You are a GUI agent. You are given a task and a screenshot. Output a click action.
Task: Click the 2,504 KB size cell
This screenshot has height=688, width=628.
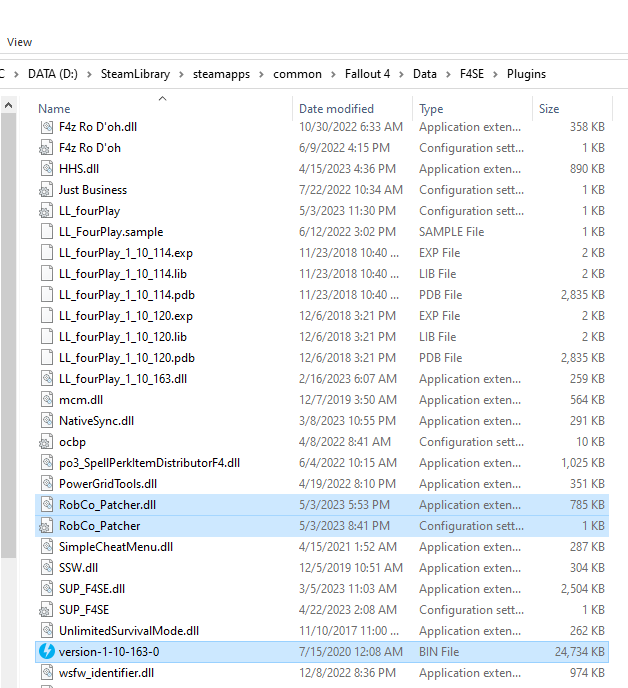click(x=582, y=589)
